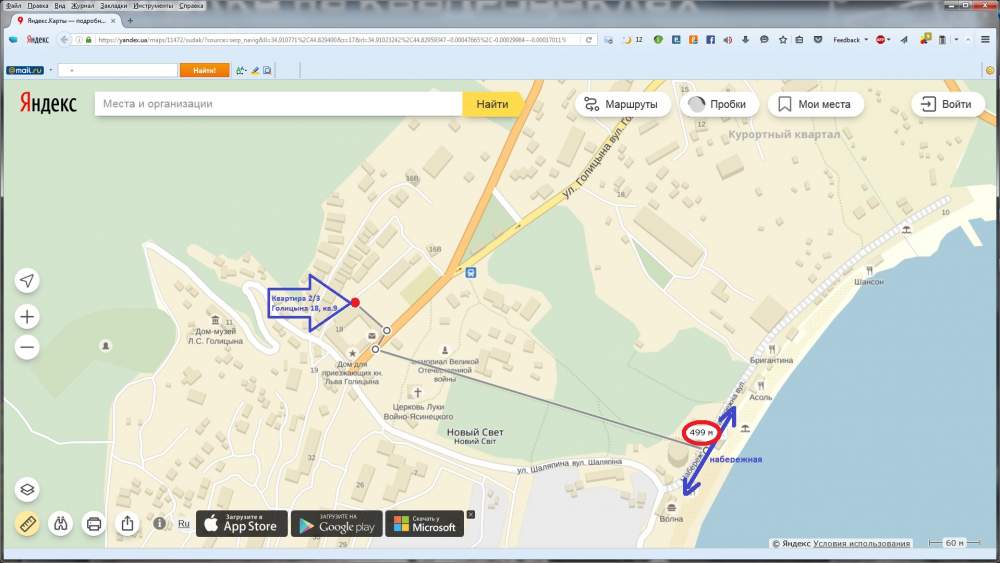The width and height of the screenshot is (1000, 563).
Task: Zoom out with the minus button
Action: [27, 347]
